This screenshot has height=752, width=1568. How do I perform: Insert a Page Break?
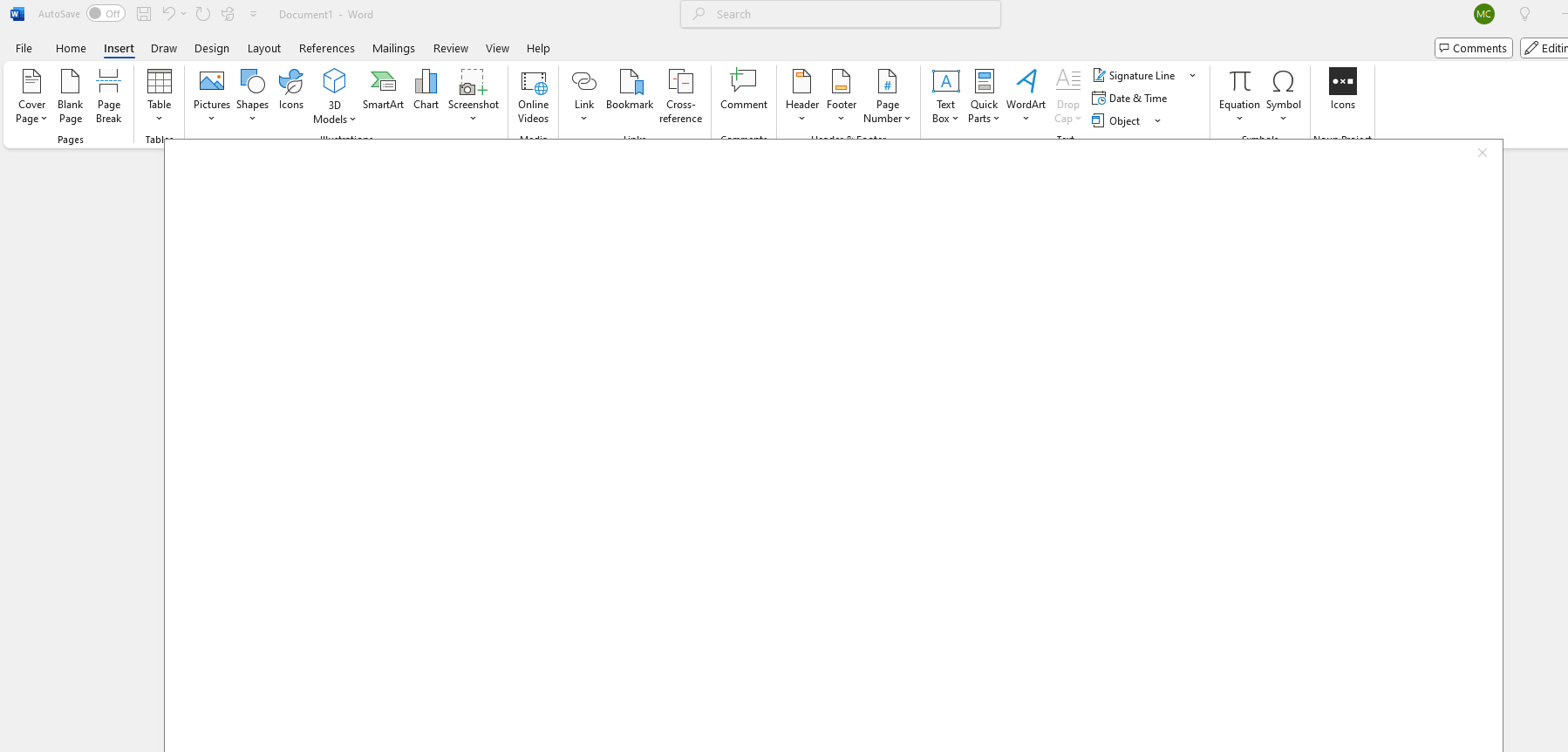coord(109,96)
